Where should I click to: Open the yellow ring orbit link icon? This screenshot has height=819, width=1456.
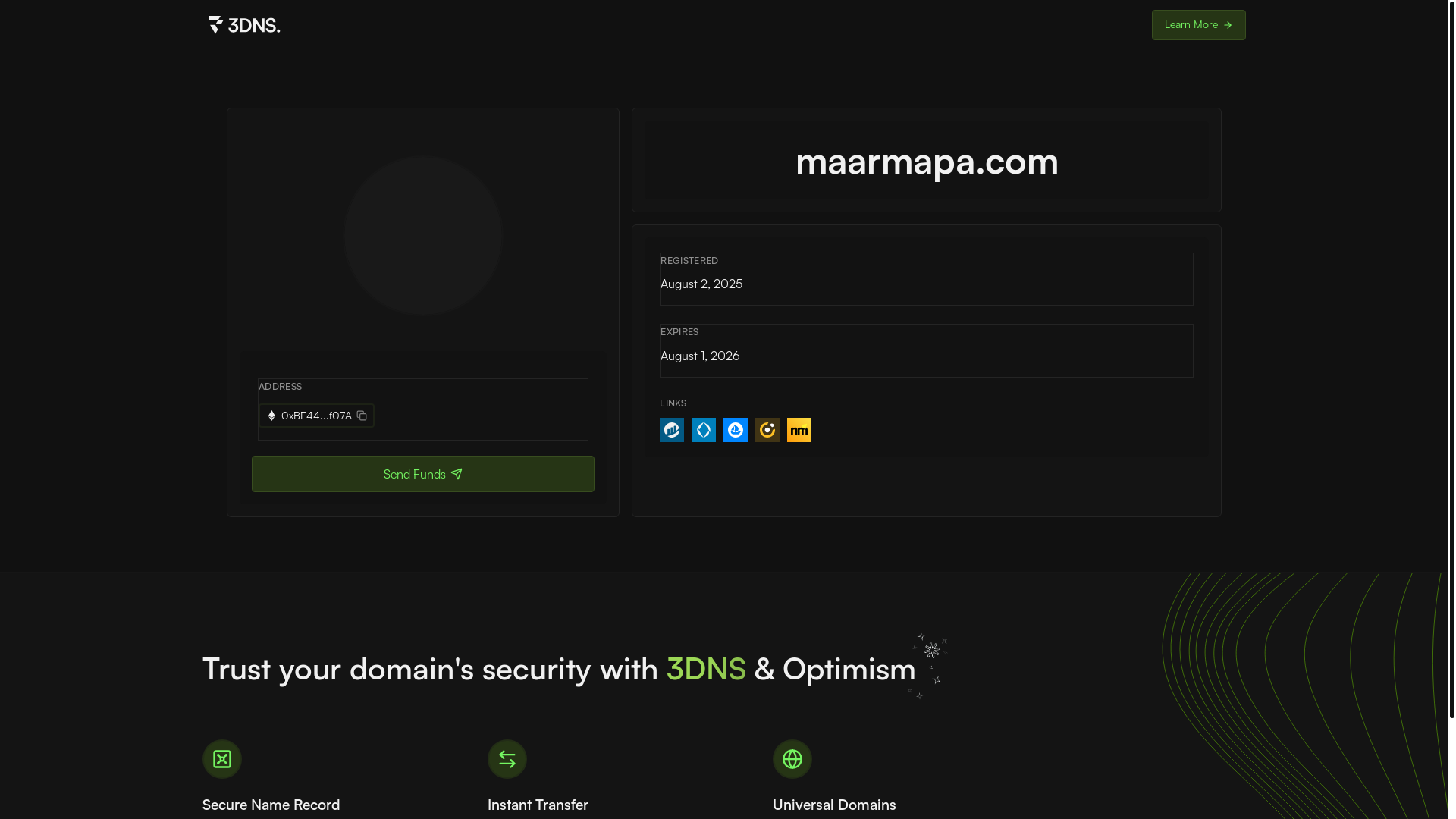(x=767, y=430)
